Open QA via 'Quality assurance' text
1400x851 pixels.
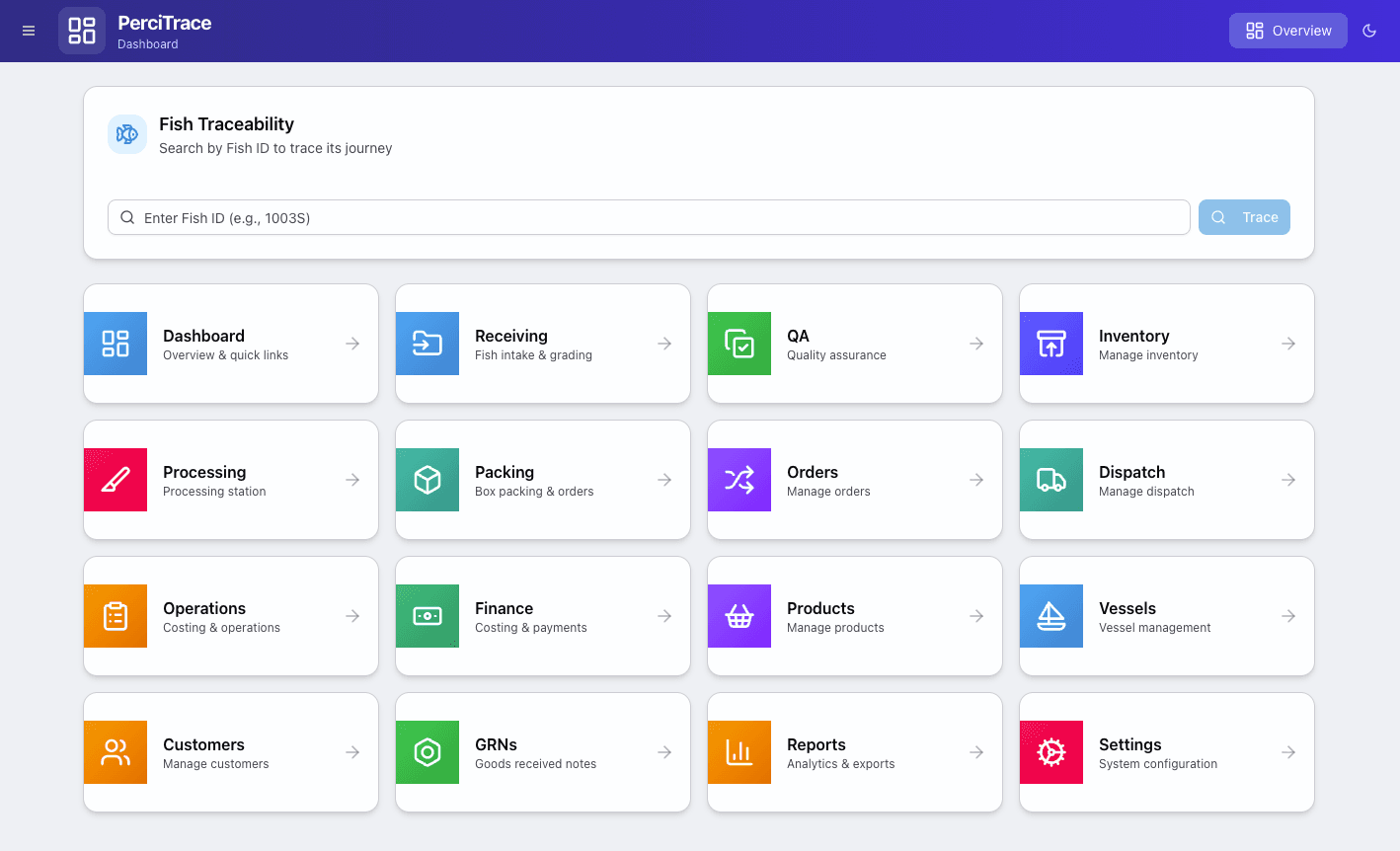[x=836, y=355]
